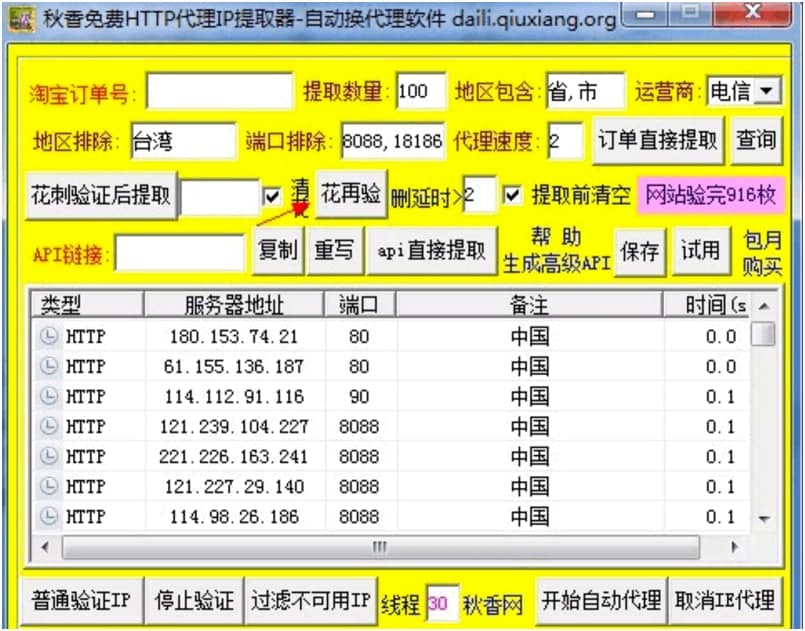Click the 复制 button
This screenshot has width=805, height=631.
278,251
